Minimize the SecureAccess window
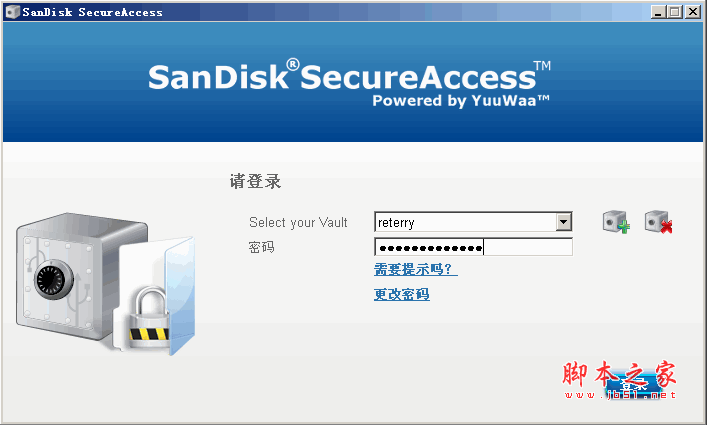This screenshot has height=425, width=707. click(x=659, y=12)
